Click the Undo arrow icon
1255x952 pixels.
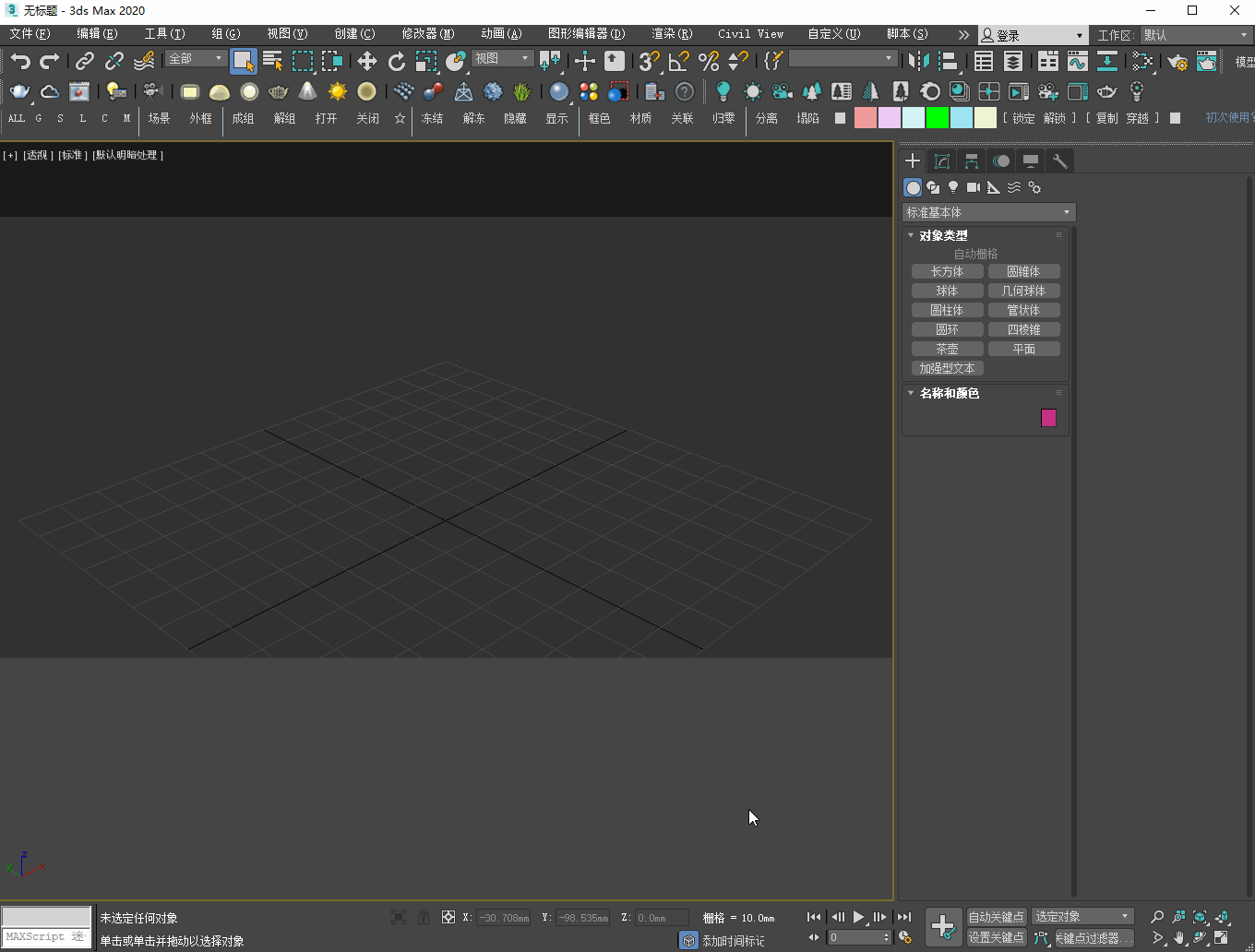click(20, 61)
